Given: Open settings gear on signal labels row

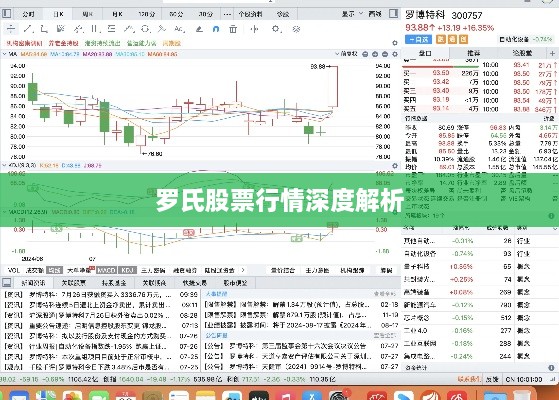Looking at the screenshot, I should 395,43.
